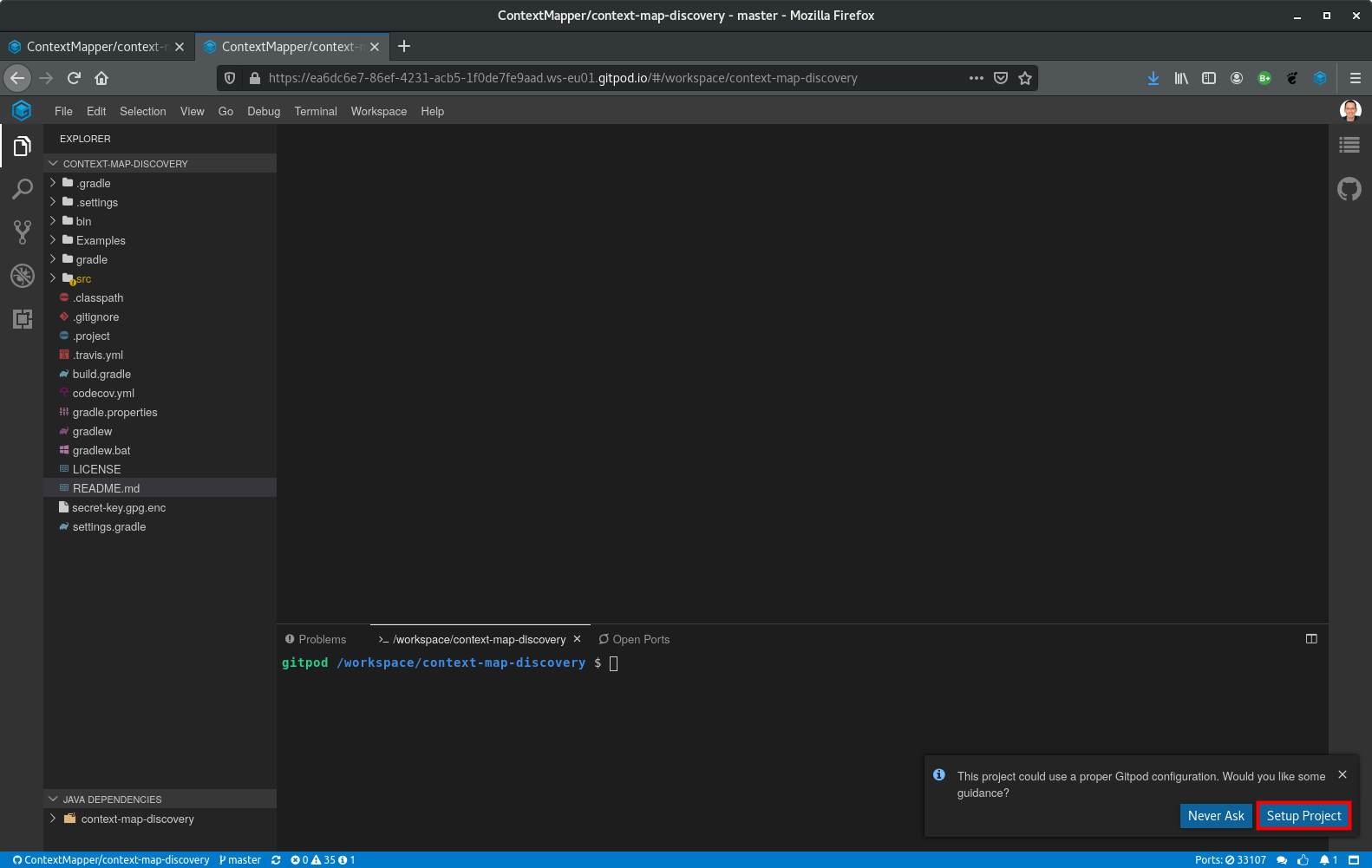
Task: Open the Extensions view icon
Action: coord(22,319)
